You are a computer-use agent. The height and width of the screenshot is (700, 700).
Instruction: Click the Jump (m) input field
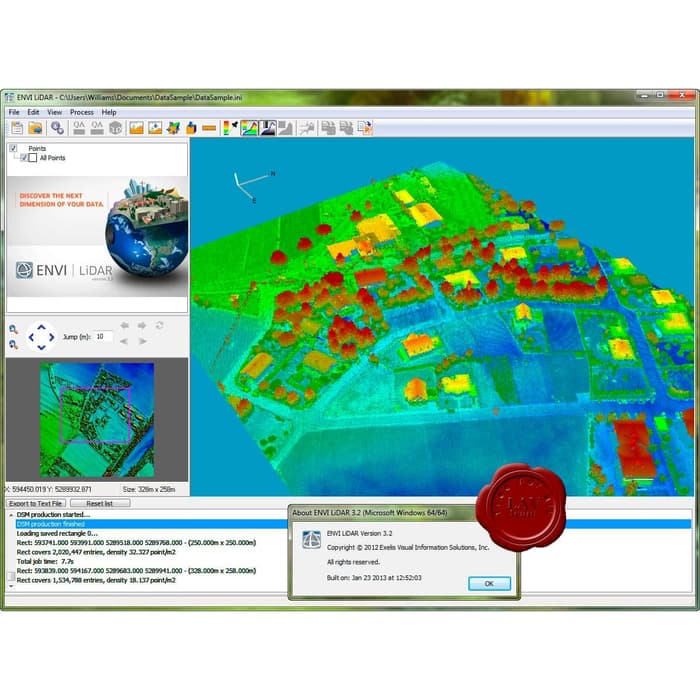pyautogui.click(x=102, y=337)
